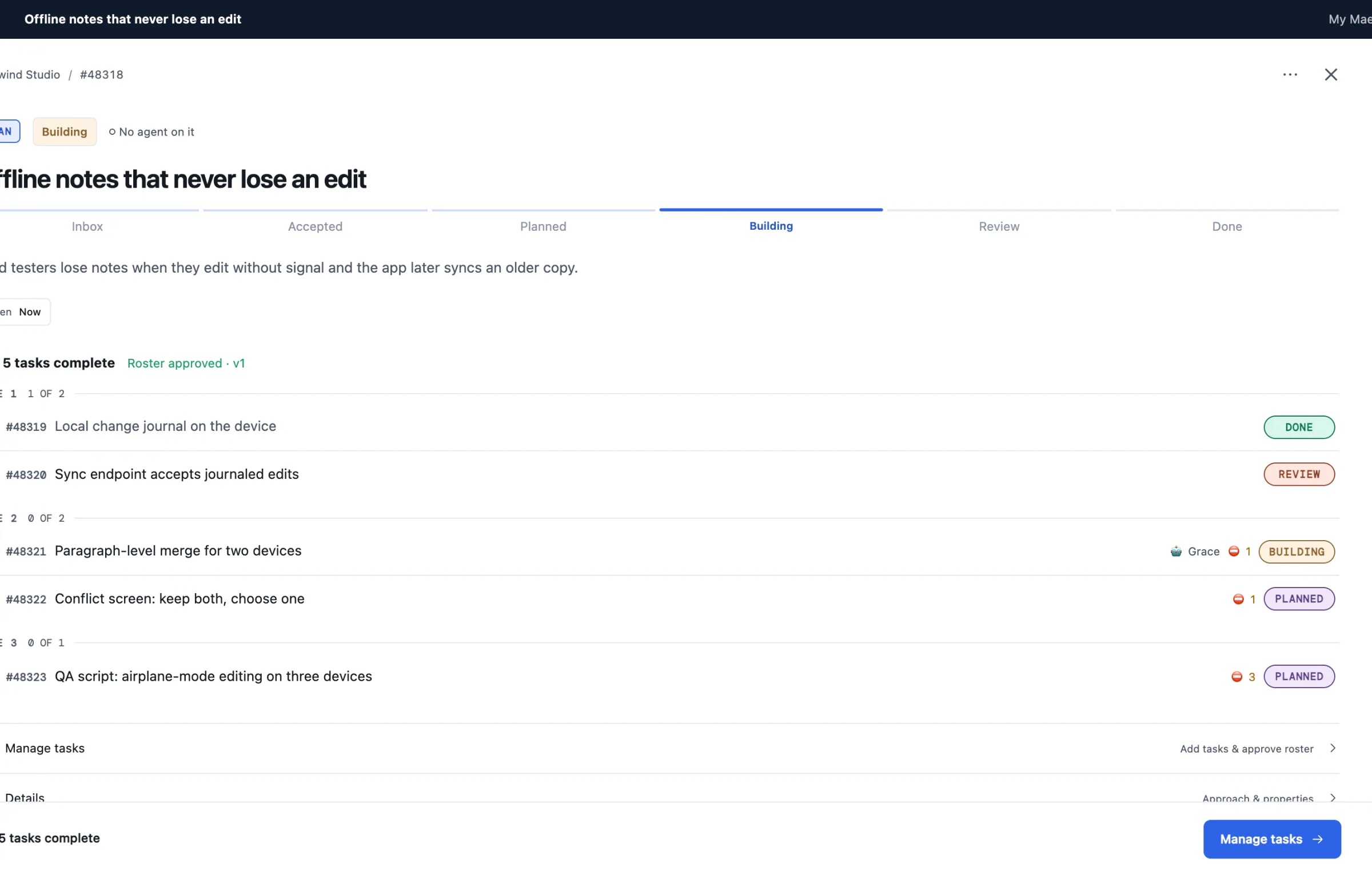Click the Grace agent avatar icon
1372x875 pixels.
(1176, 552)
